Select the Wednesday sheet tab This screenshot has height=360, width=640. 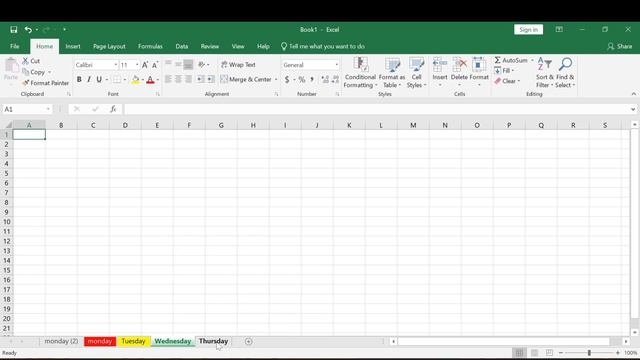pos(173,341)
